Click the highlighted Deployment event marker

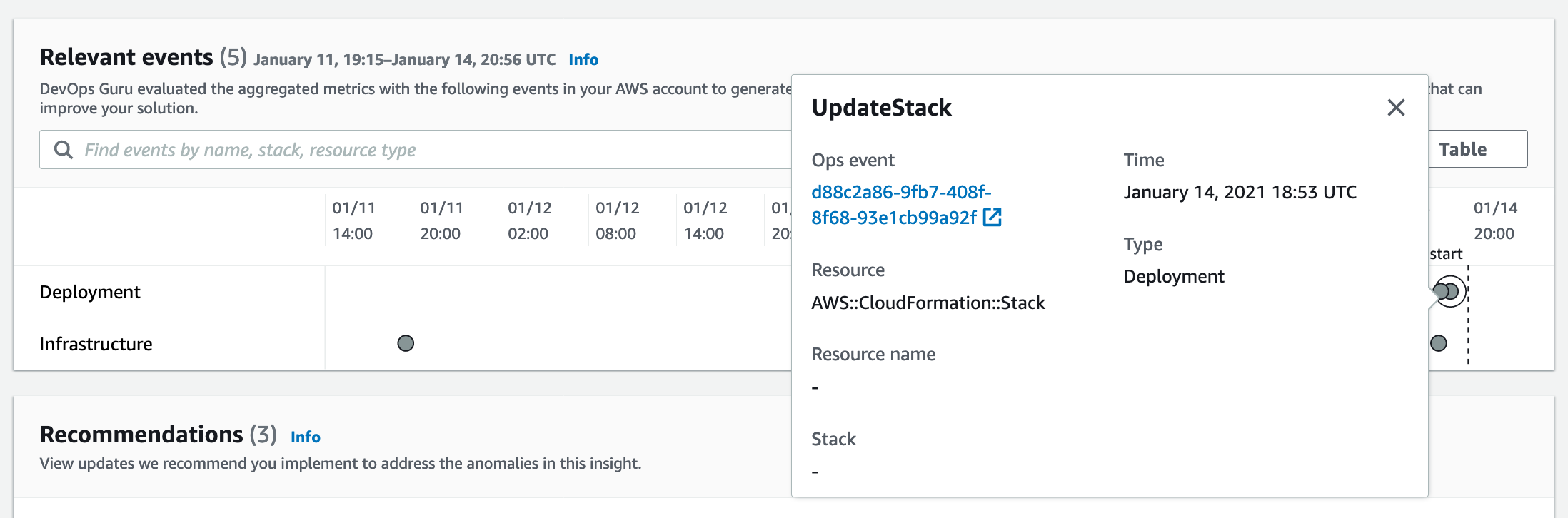1449,292
